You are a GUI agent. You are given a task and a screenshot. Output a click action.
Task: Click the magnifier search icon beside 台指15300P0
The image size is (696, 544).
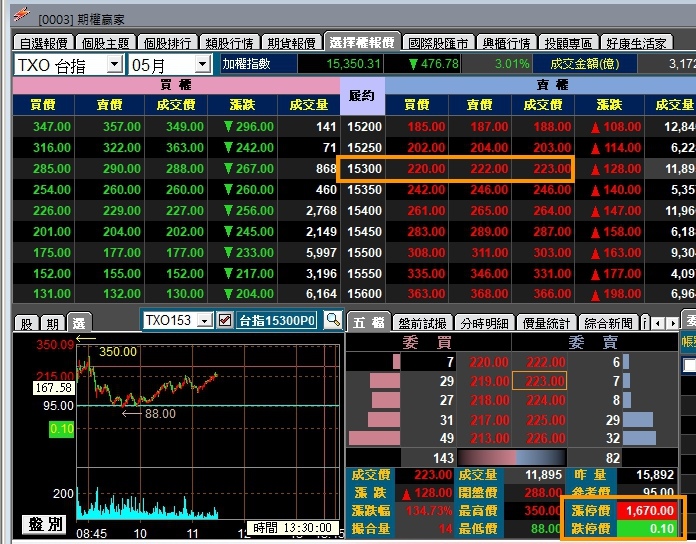(x=333, y=319)
